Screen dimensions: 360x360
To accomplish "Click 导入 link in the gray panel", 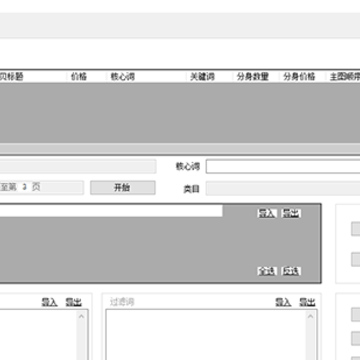I will [x=267, y=213].
